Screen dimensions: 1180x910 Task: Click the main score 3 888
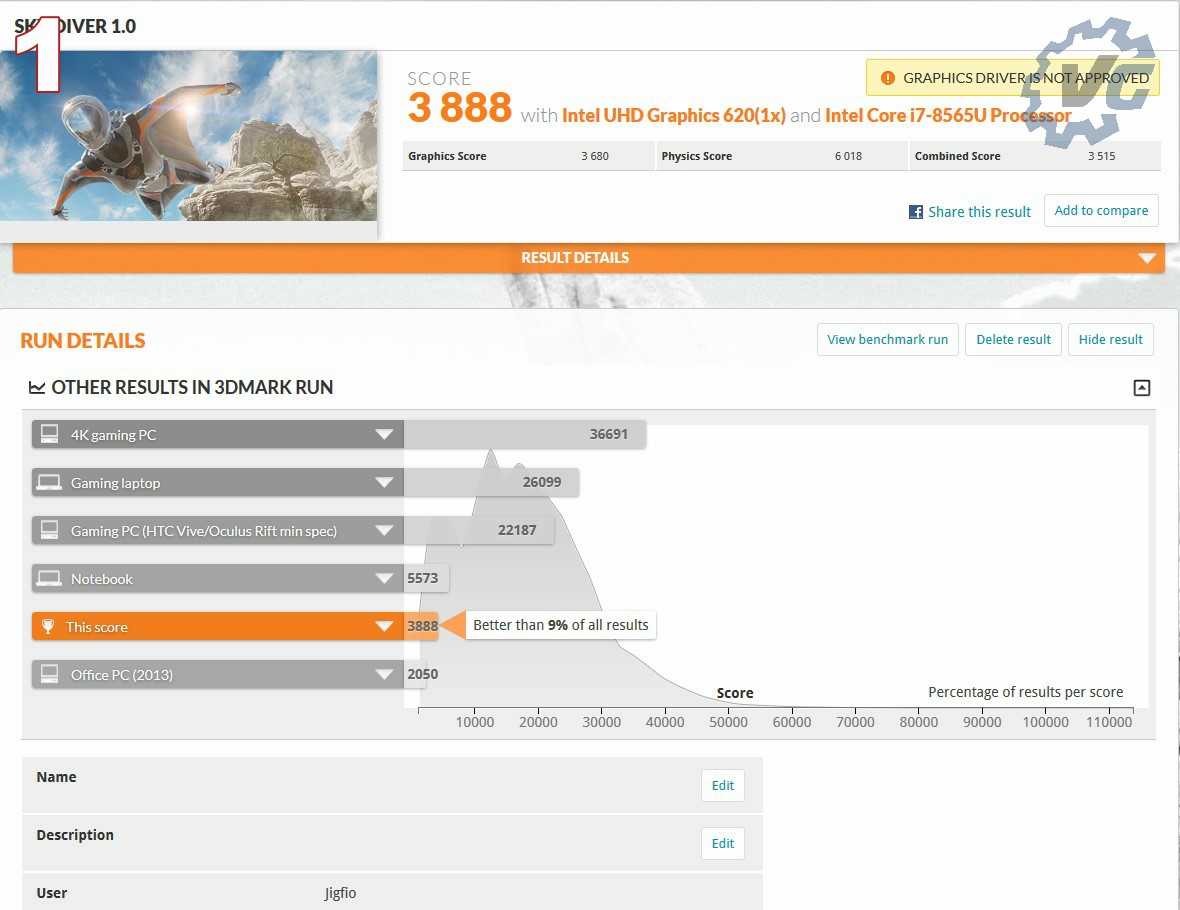pos(459,107)
